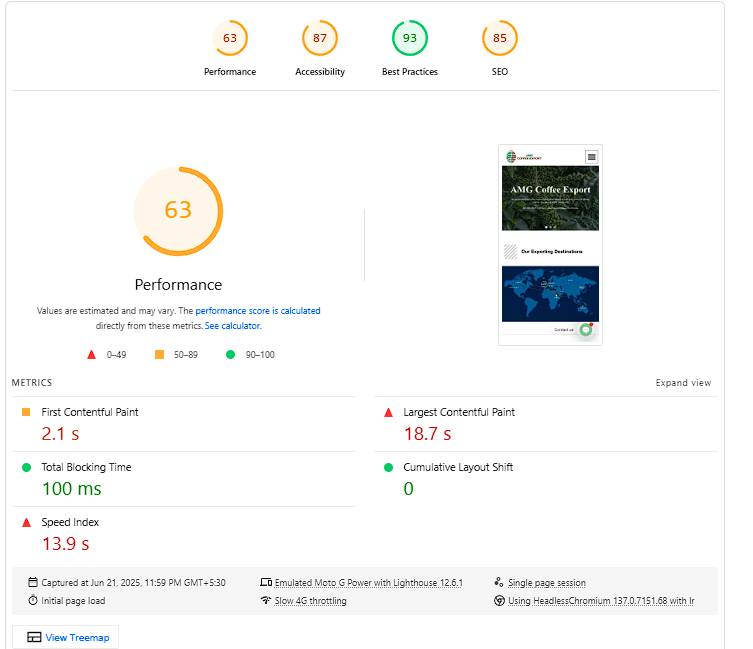Click the Largest Contentful Paint metric label
This screenshot has height=649, width=753.
tap(459, 412)
